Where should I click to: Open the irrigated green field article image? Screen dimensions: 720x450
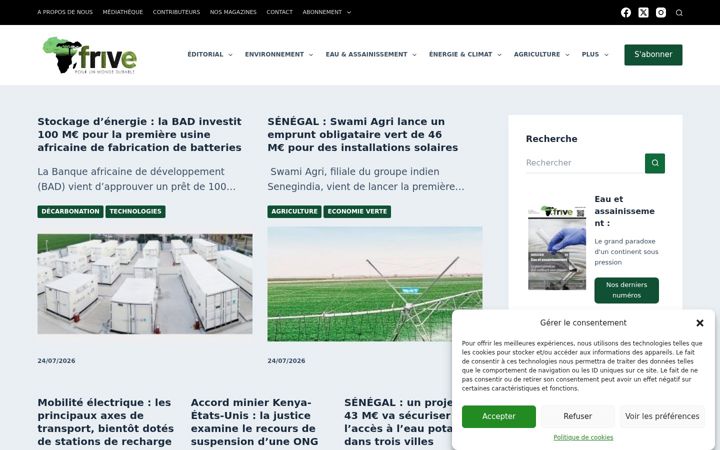click(x=375, y=284)
